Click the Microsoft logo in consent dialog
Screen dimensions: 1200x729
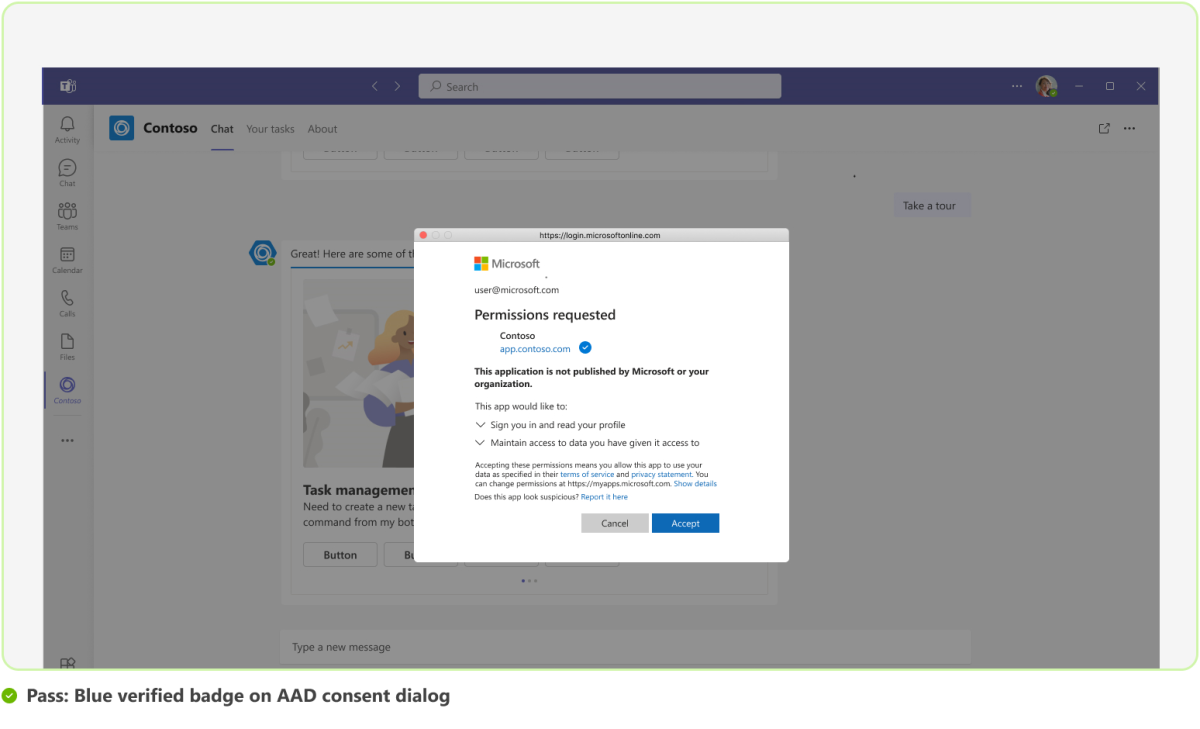(507, 264)
